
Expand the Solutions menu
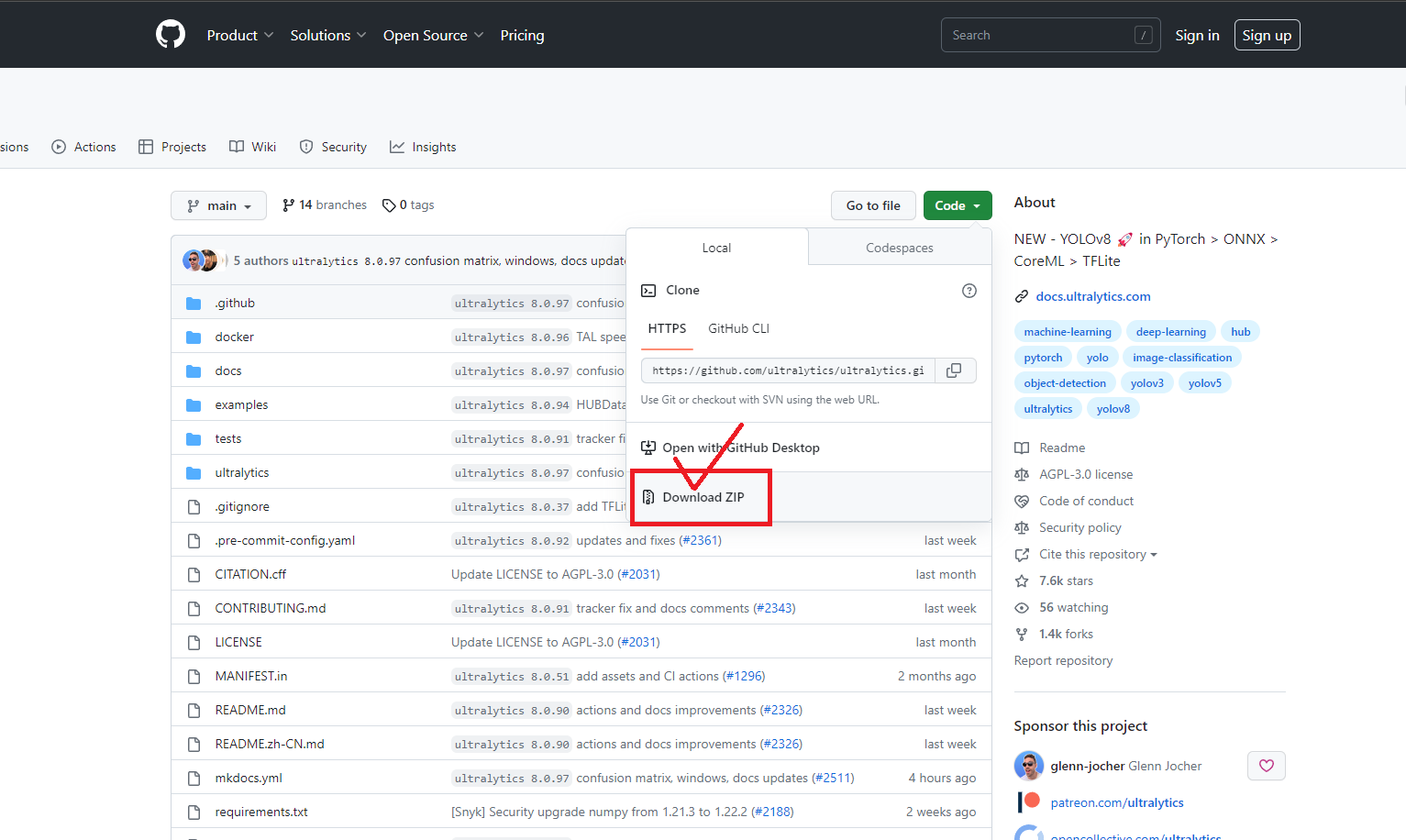328,35
